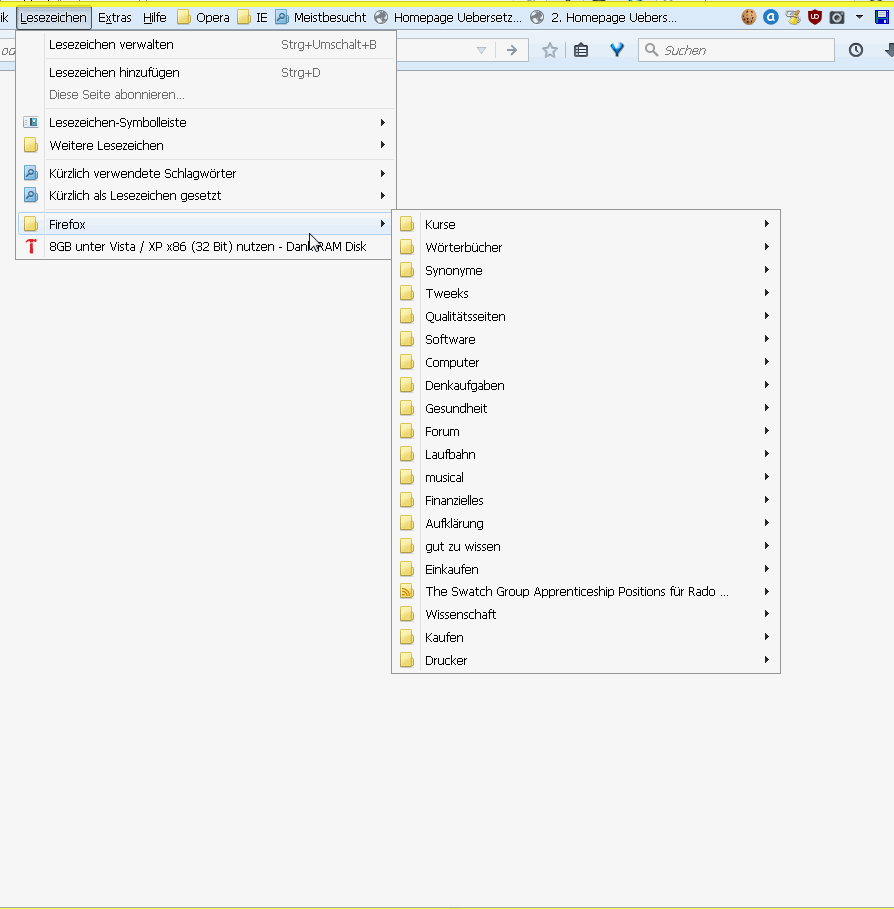
Task: Click the blue diamond toolbar icon
Action: coord(617,50)
